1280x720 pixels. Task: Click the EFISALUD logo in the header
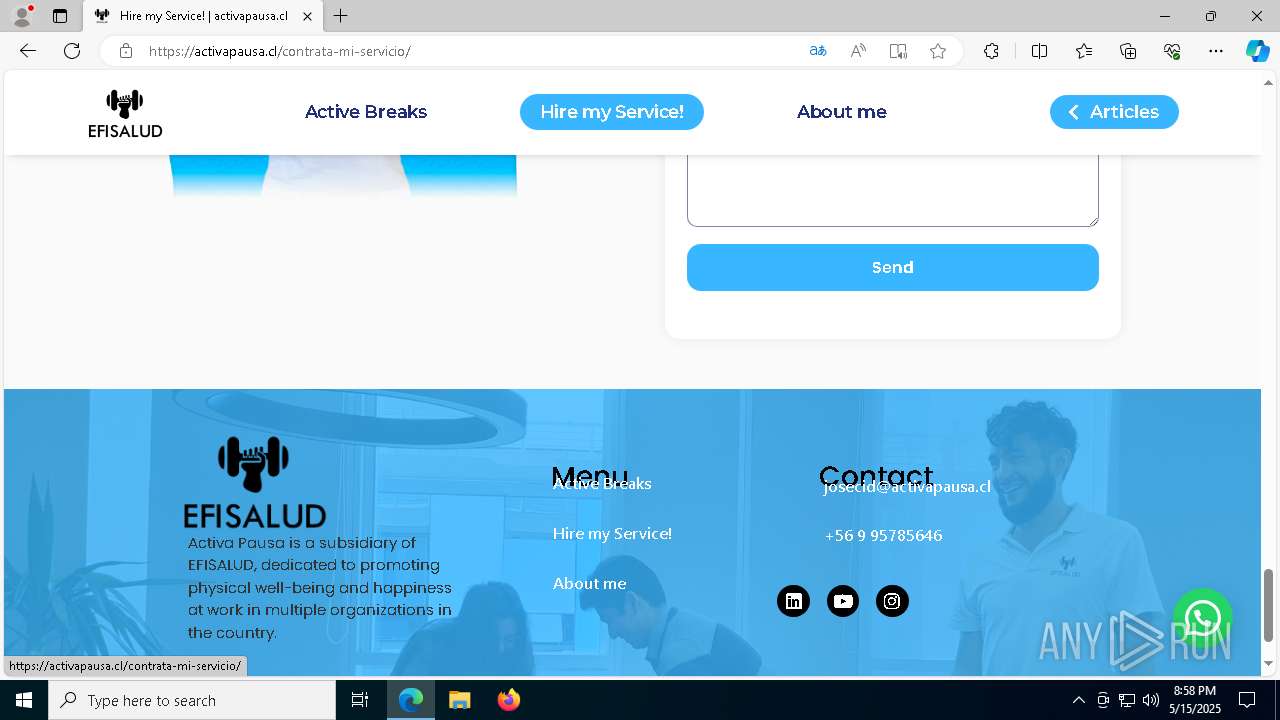pos(125,113)
